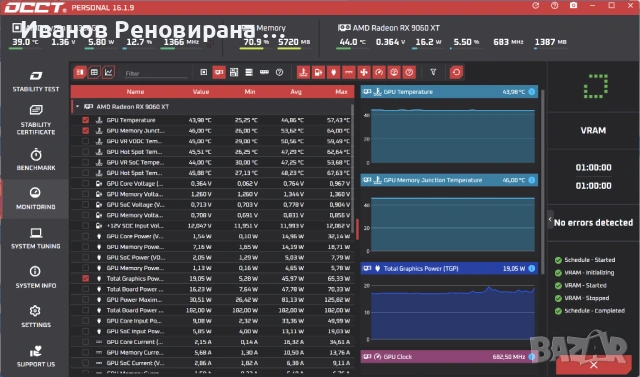640x377 pixels.
Task: Open the Stability Test section
Action: coord(36,81)
